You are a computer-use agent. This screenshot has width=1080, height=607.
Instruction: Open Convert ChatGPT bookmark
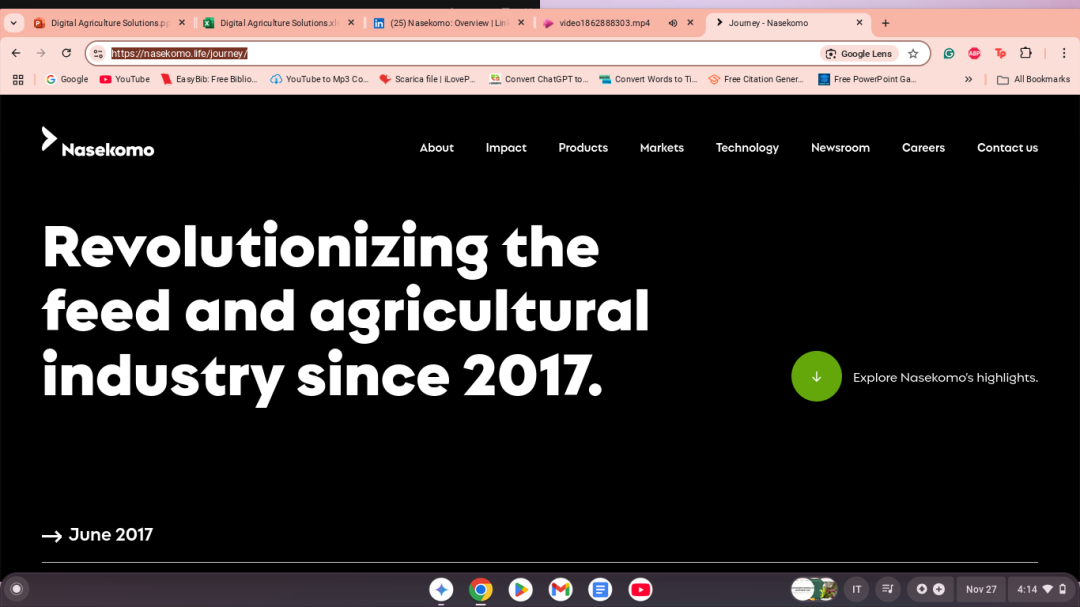tap(539, 79)
